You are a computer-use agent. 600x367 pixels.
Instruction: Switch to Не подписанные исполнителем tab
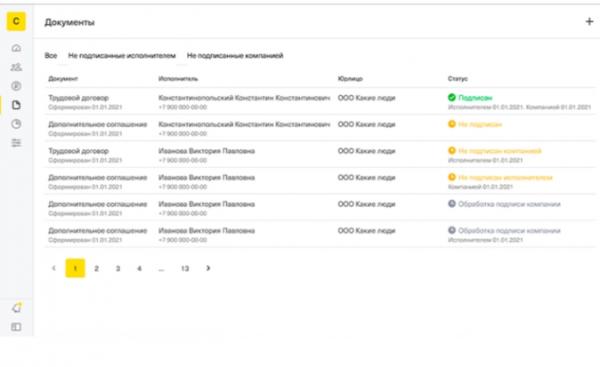(x=122, y=55)
